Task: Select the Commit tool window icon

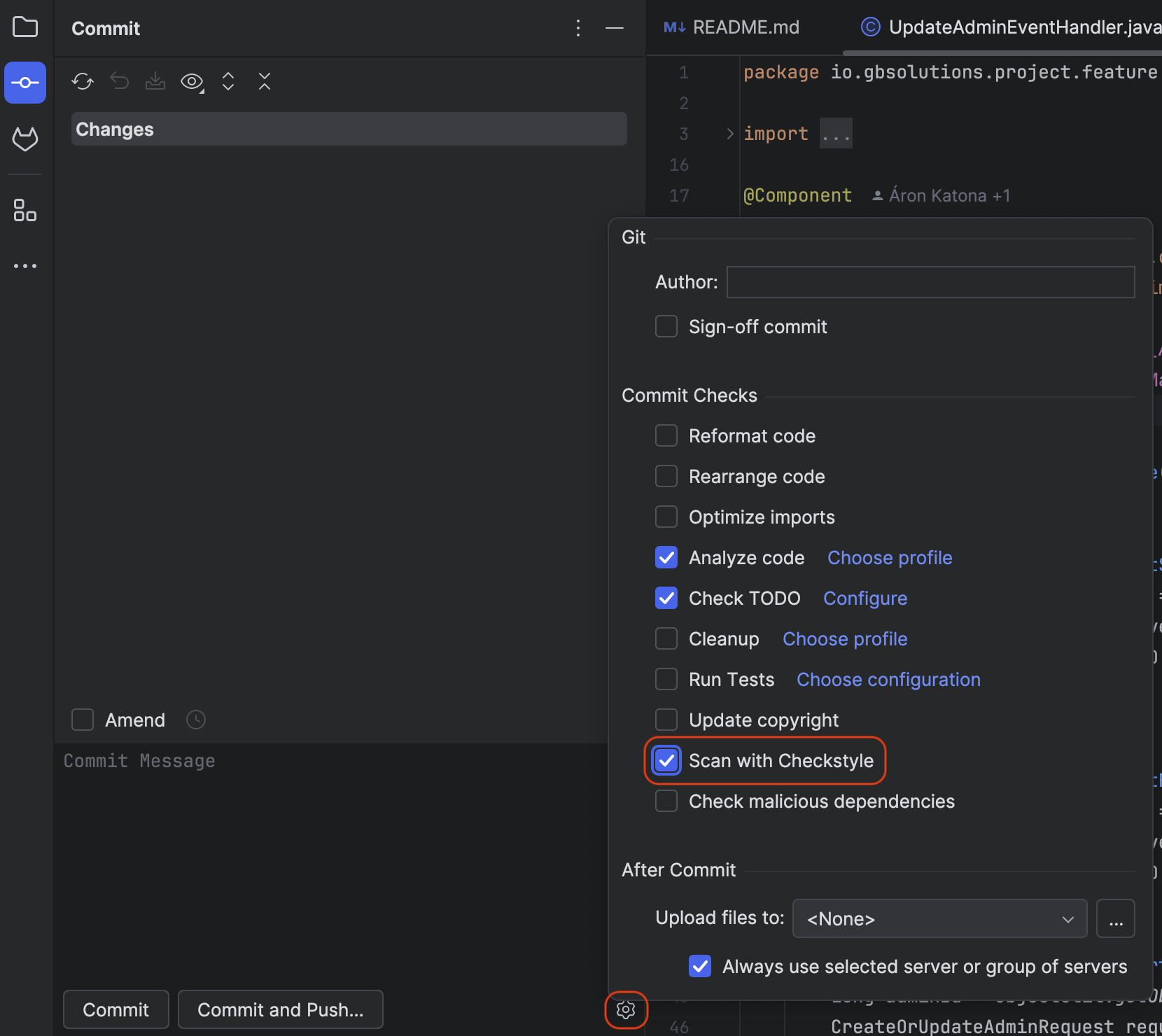Action: (x=25, y=83)
